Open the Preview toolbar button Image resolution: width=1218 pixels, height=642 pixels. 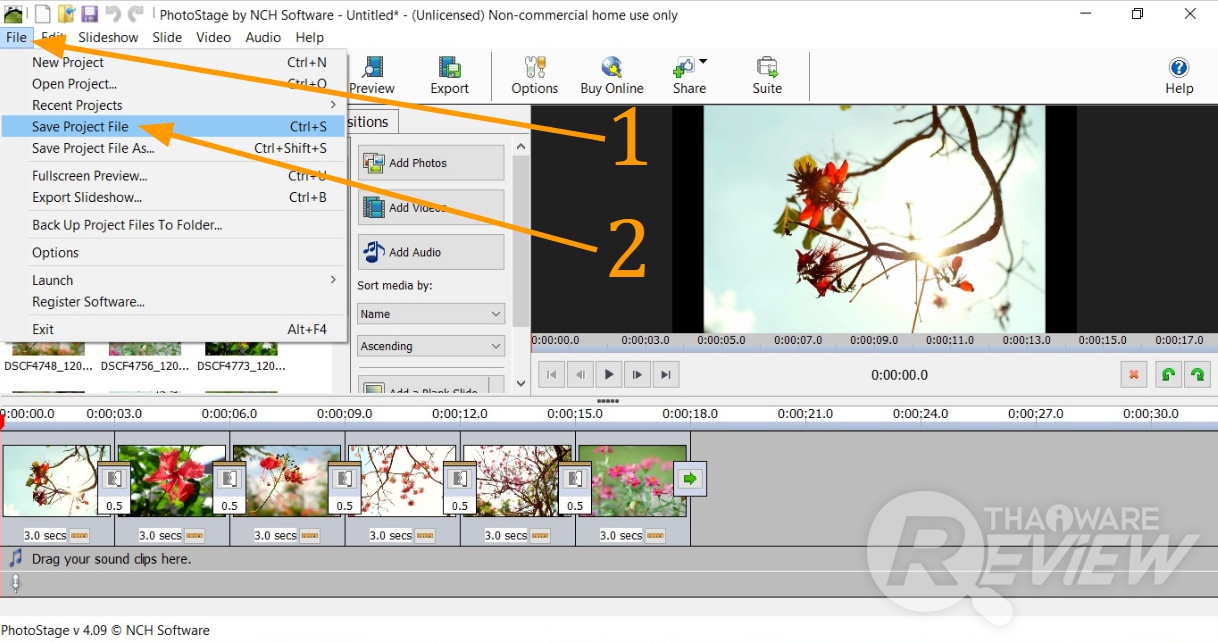point(372,76)
